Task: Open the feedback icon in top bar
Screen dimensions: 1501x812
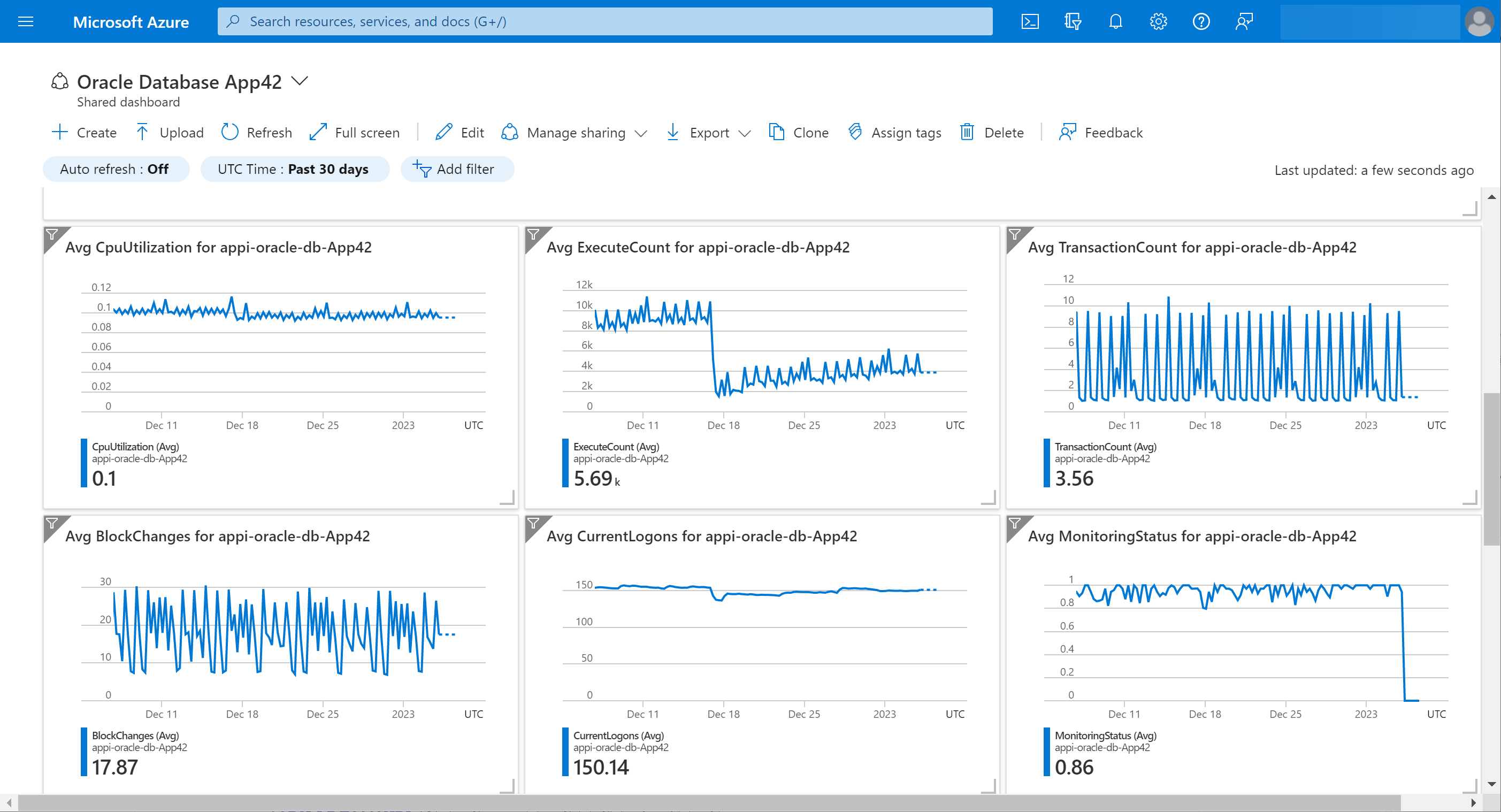Action: pos(1244,21)
